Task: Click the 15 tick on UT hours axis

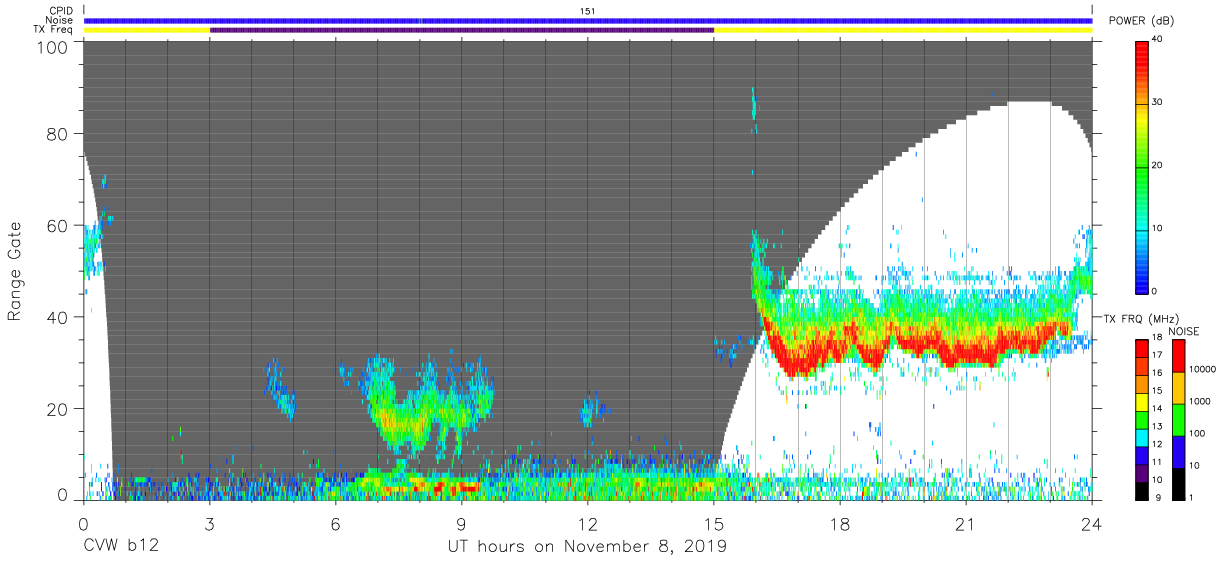Action: pos(714,524)
